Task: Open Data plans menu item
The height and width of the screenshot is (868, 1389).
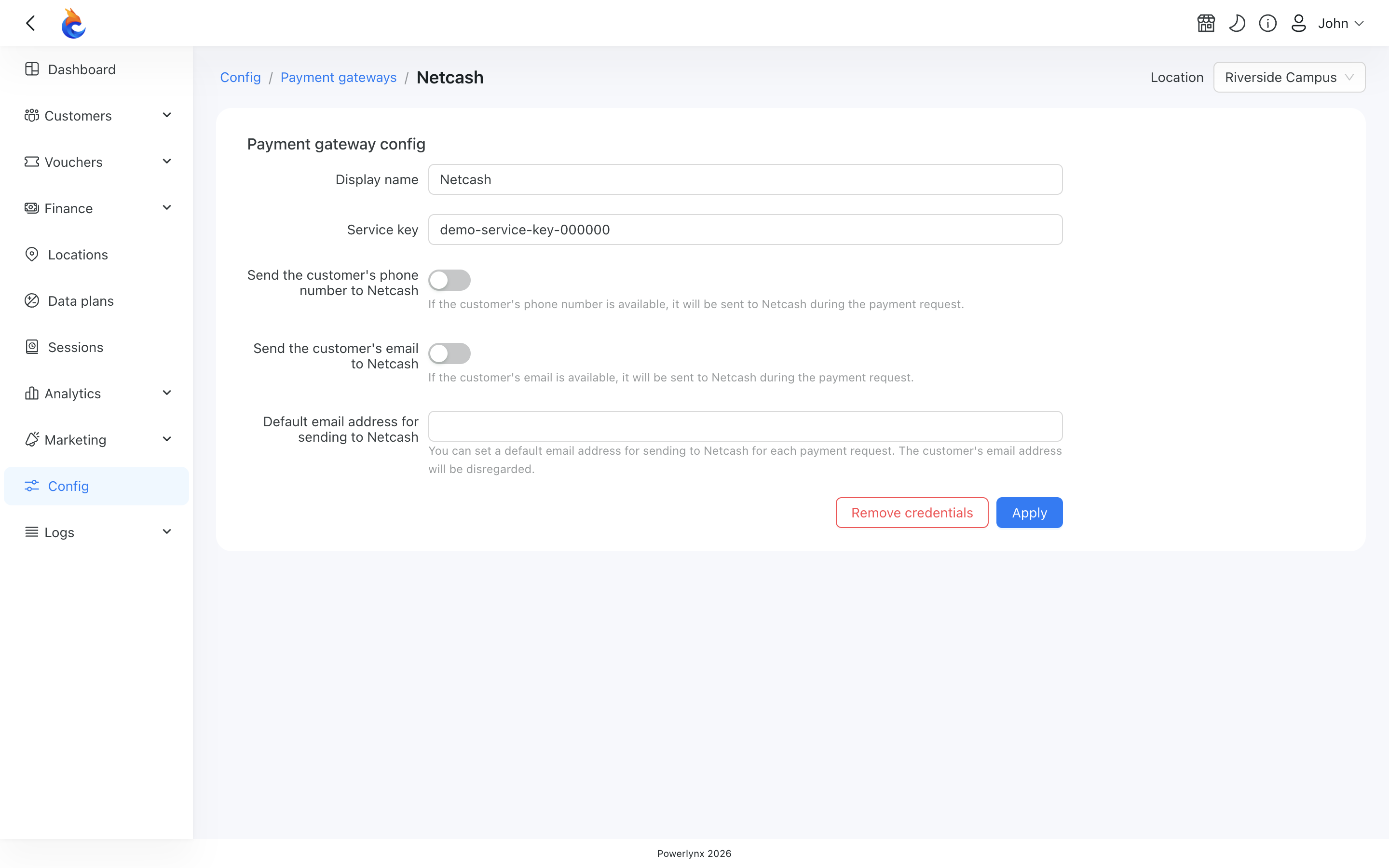Action: (96, 301)
